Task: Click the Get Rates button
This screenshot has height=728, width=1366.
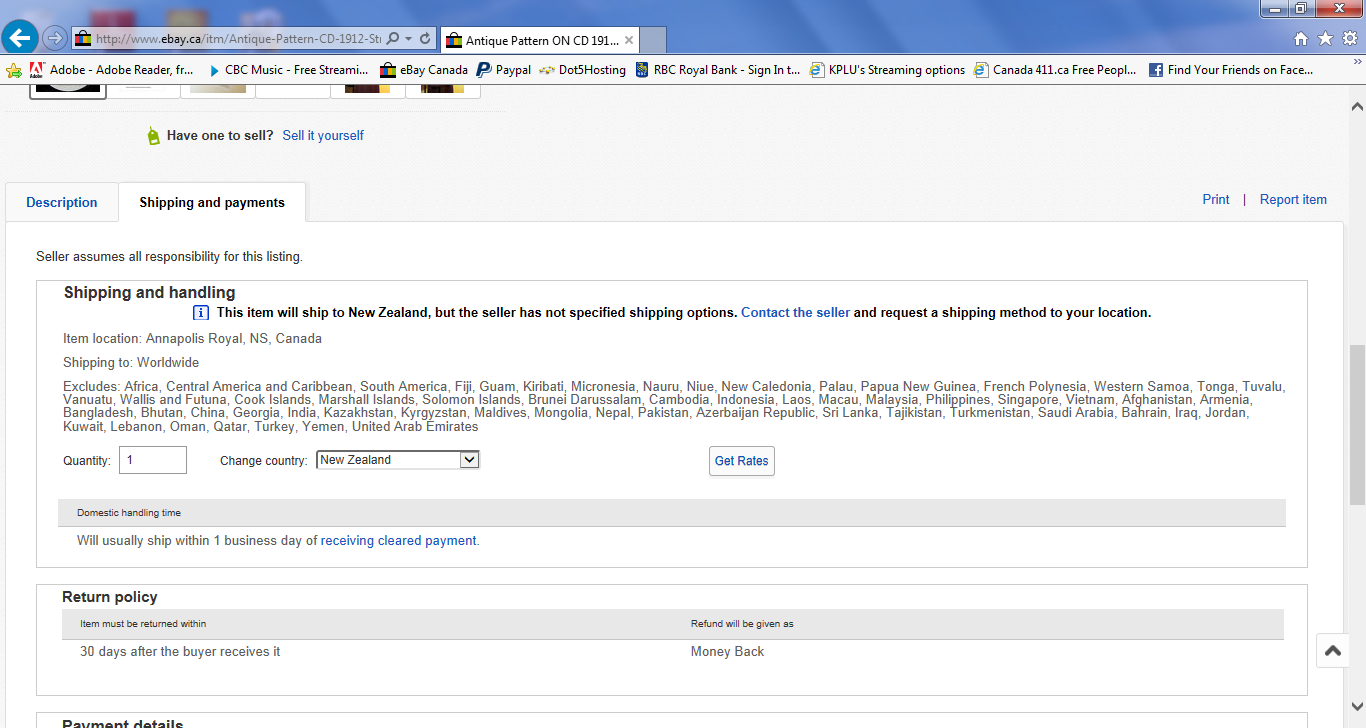Action: coord(742,461)
